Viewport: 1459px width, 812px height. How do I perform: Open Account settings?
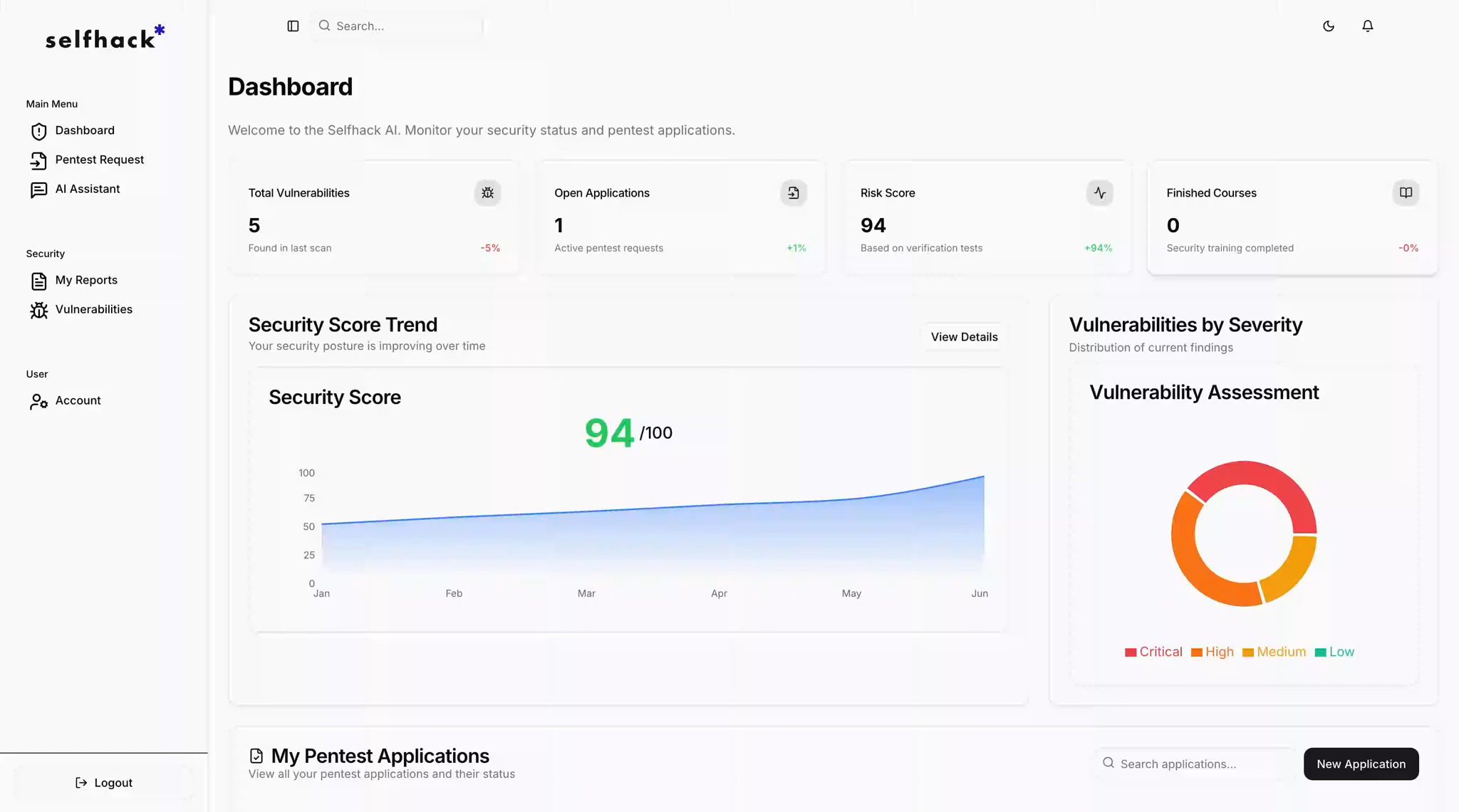78,400
